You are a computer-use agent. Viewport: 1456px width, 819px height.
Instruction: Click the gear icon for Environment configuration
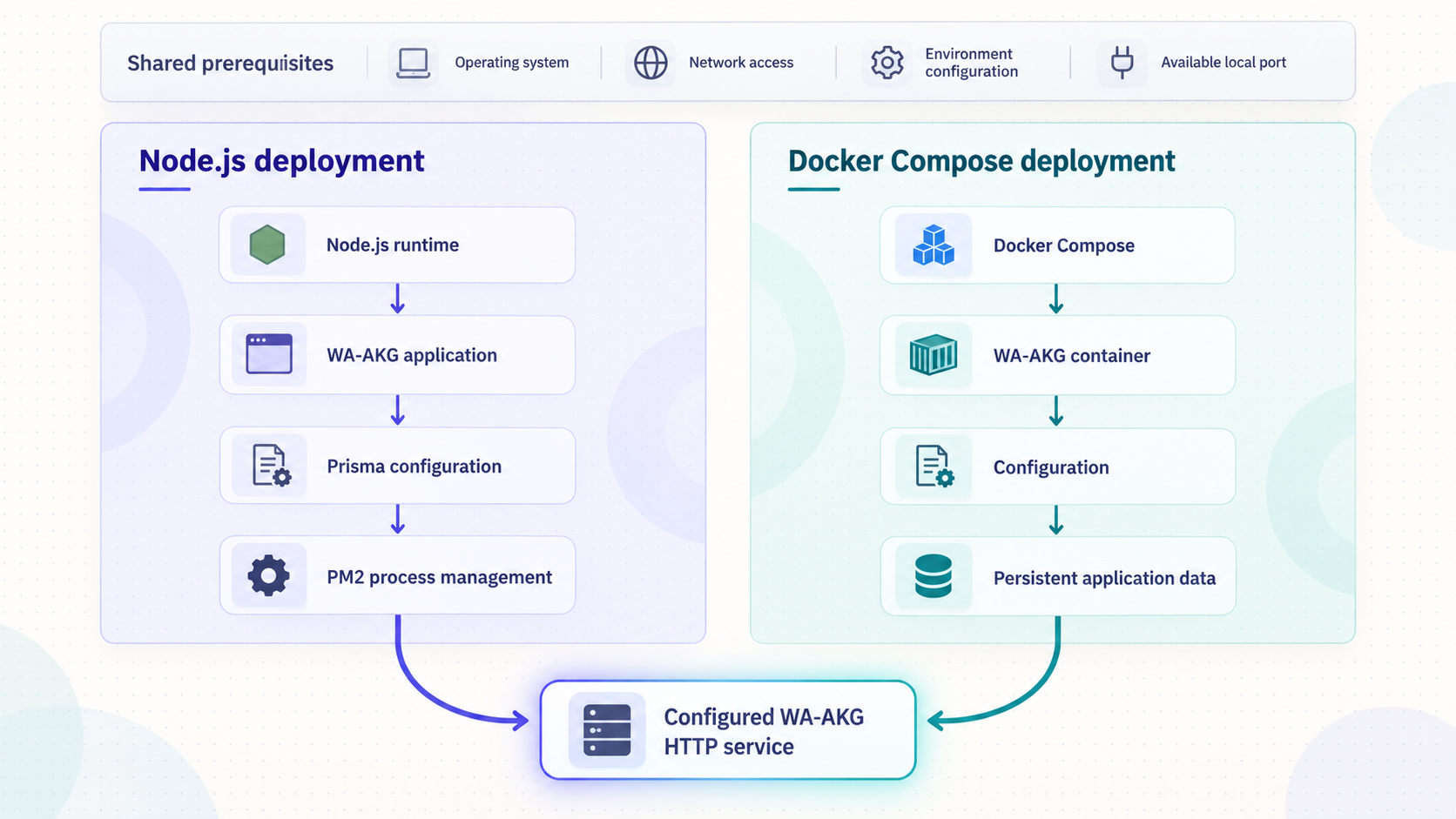point(887,63)
